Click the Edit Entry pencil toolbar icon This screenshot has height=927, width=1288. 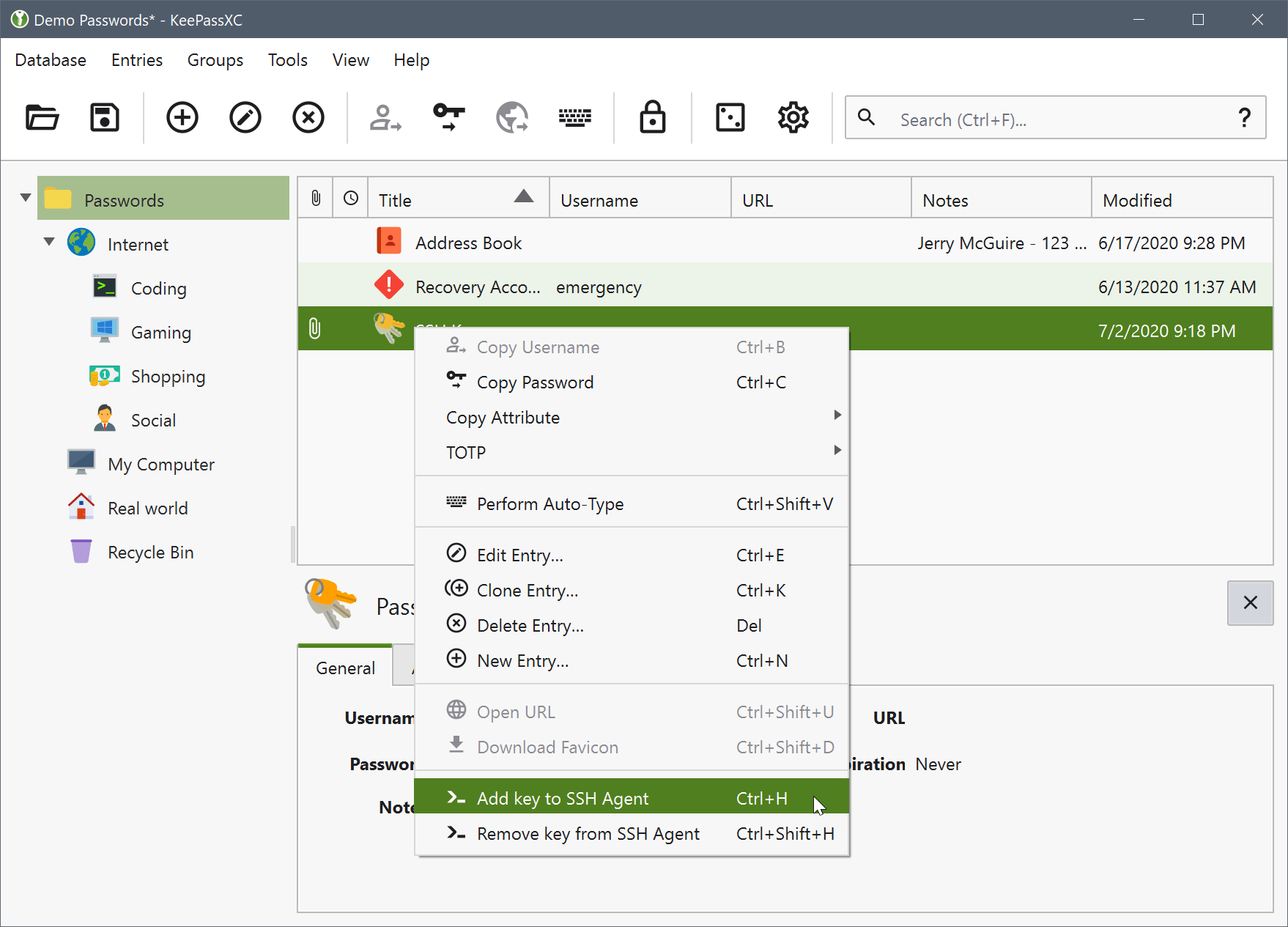pos(245,117)
